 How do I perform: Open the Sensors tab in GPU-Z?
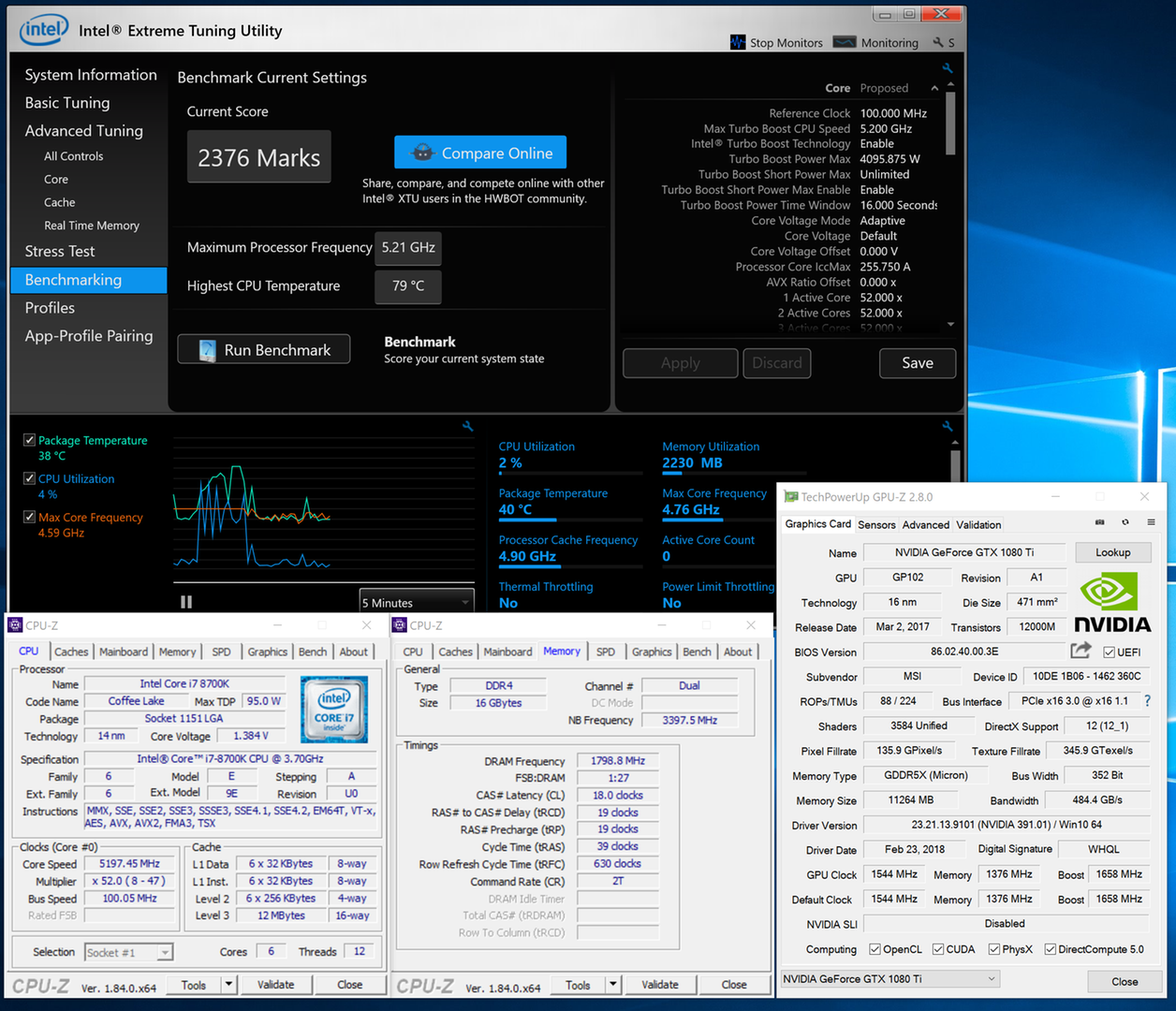[876, 524]
